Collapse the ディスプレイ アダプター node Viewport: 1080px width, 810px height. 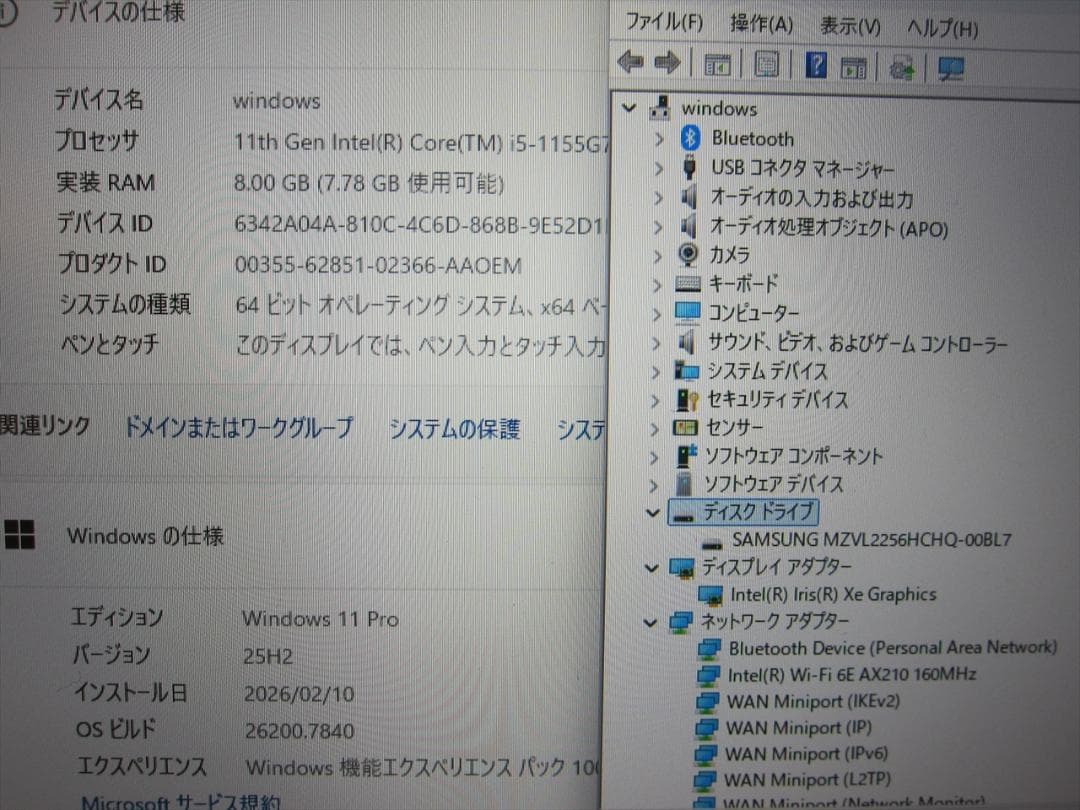point(652,568)
